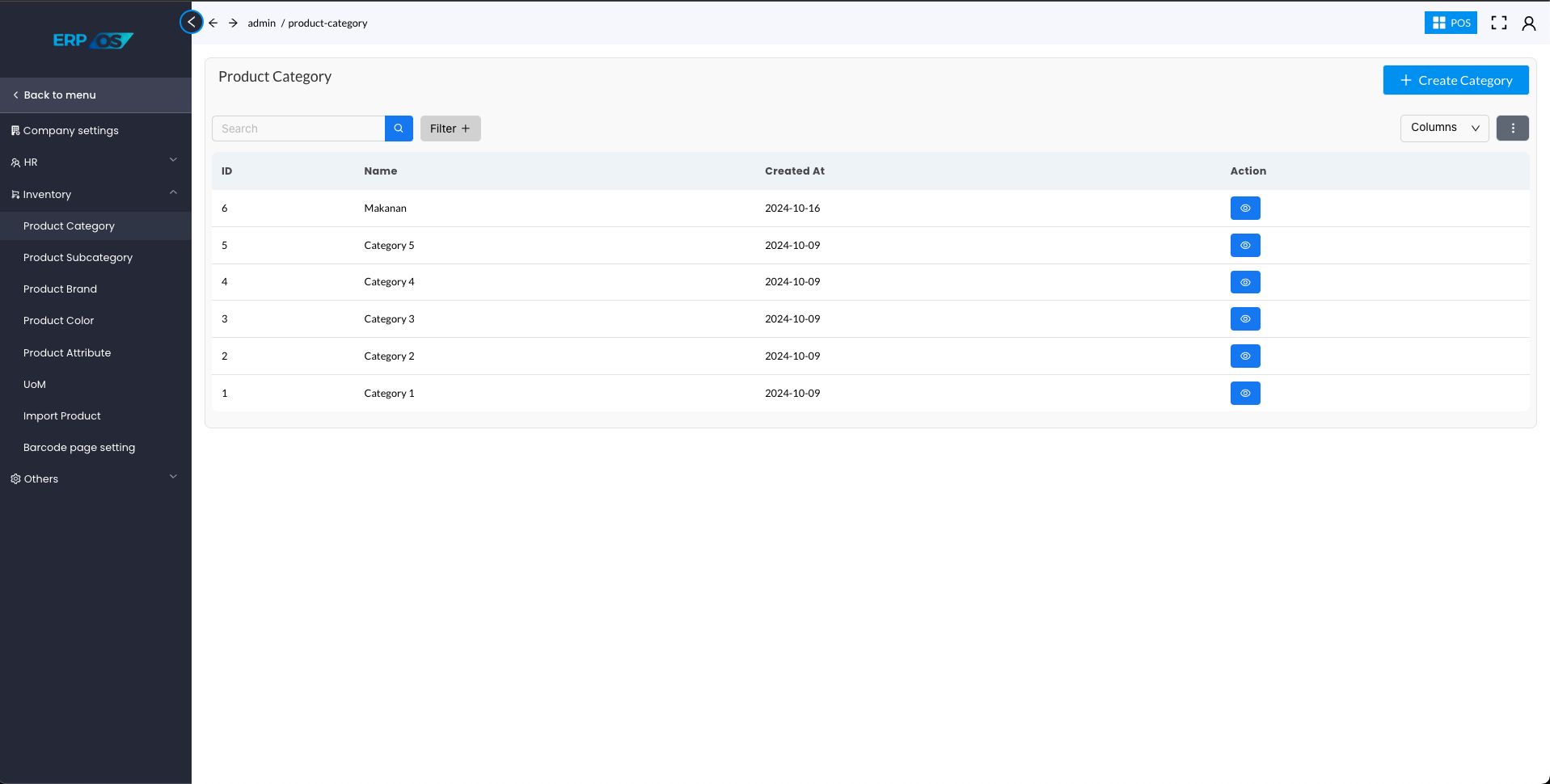Click the Inventory cart icon
Viewport: 1550px width, 784px height.
click(15, 195)
